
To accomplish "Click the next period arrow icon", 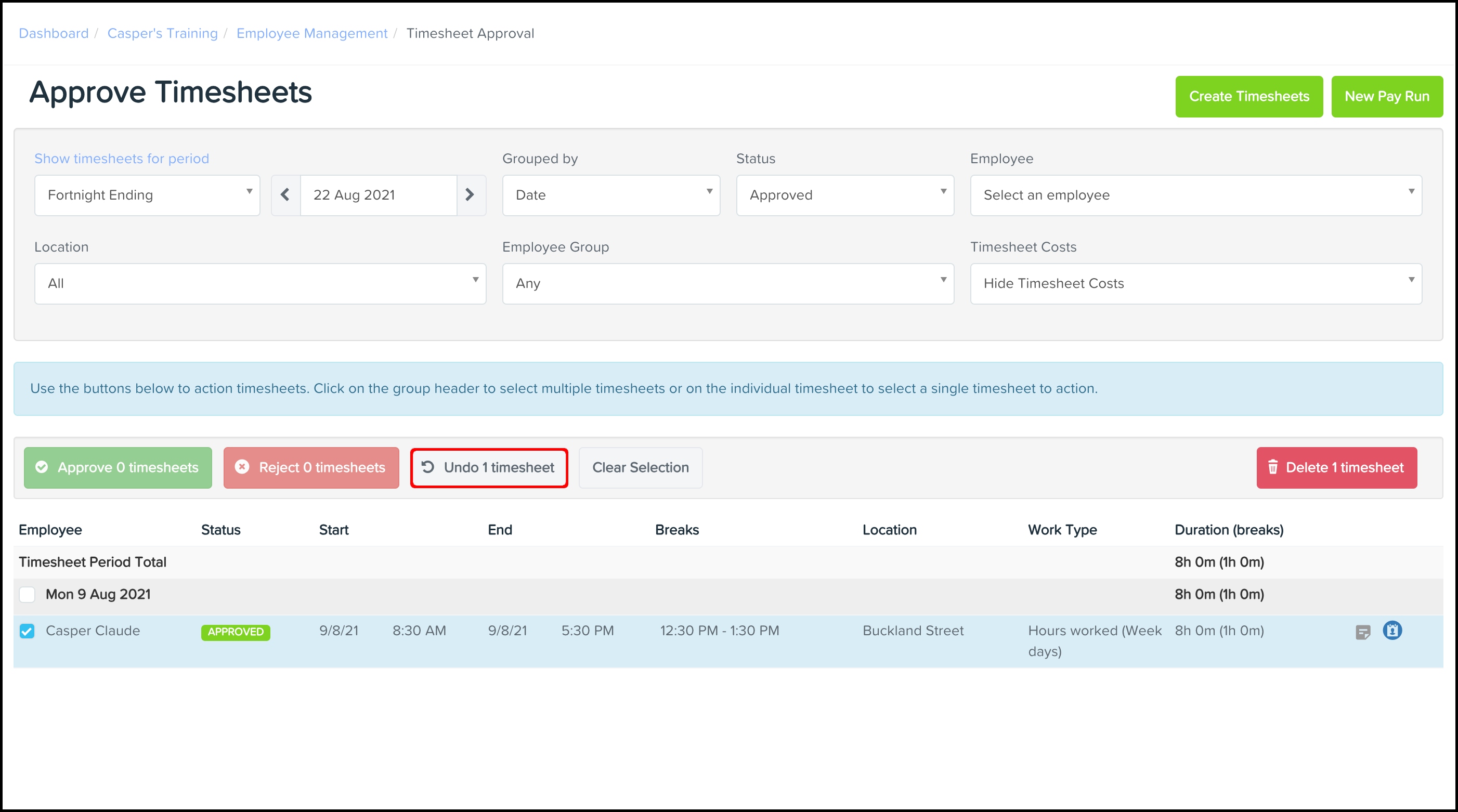I will pos(470,194).
